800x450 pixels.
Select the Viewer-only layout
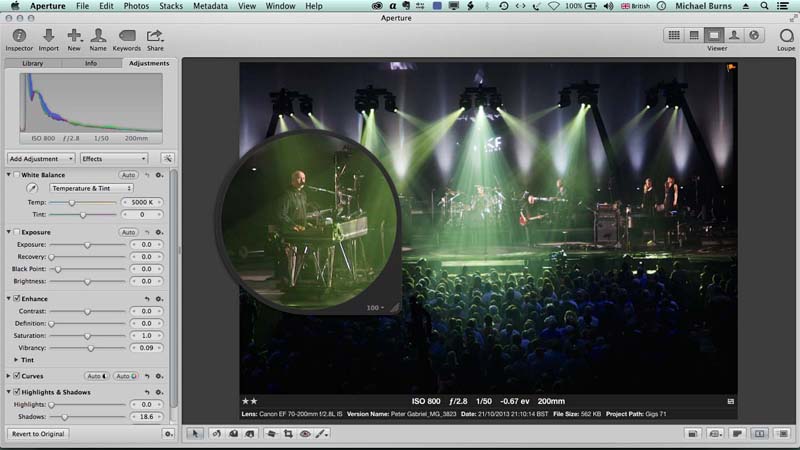714,35
